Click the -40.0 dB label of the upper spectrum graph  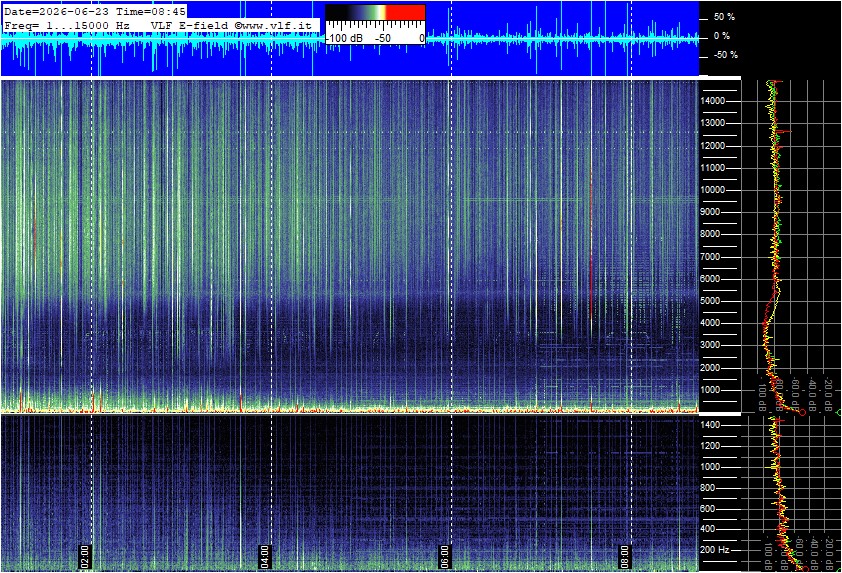pyautogui.click(x=811, y=393)
